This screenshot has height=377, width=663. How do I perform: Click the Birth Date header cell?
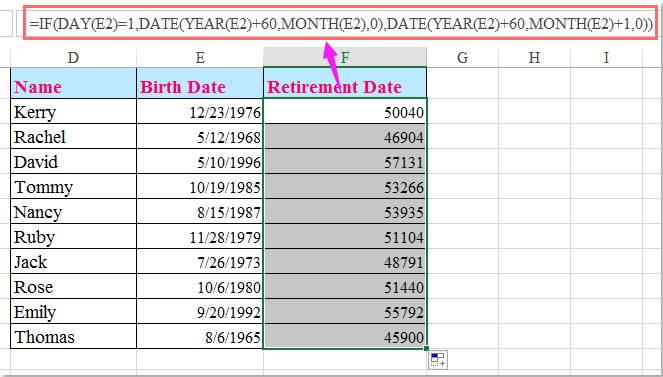click(200, 83)
